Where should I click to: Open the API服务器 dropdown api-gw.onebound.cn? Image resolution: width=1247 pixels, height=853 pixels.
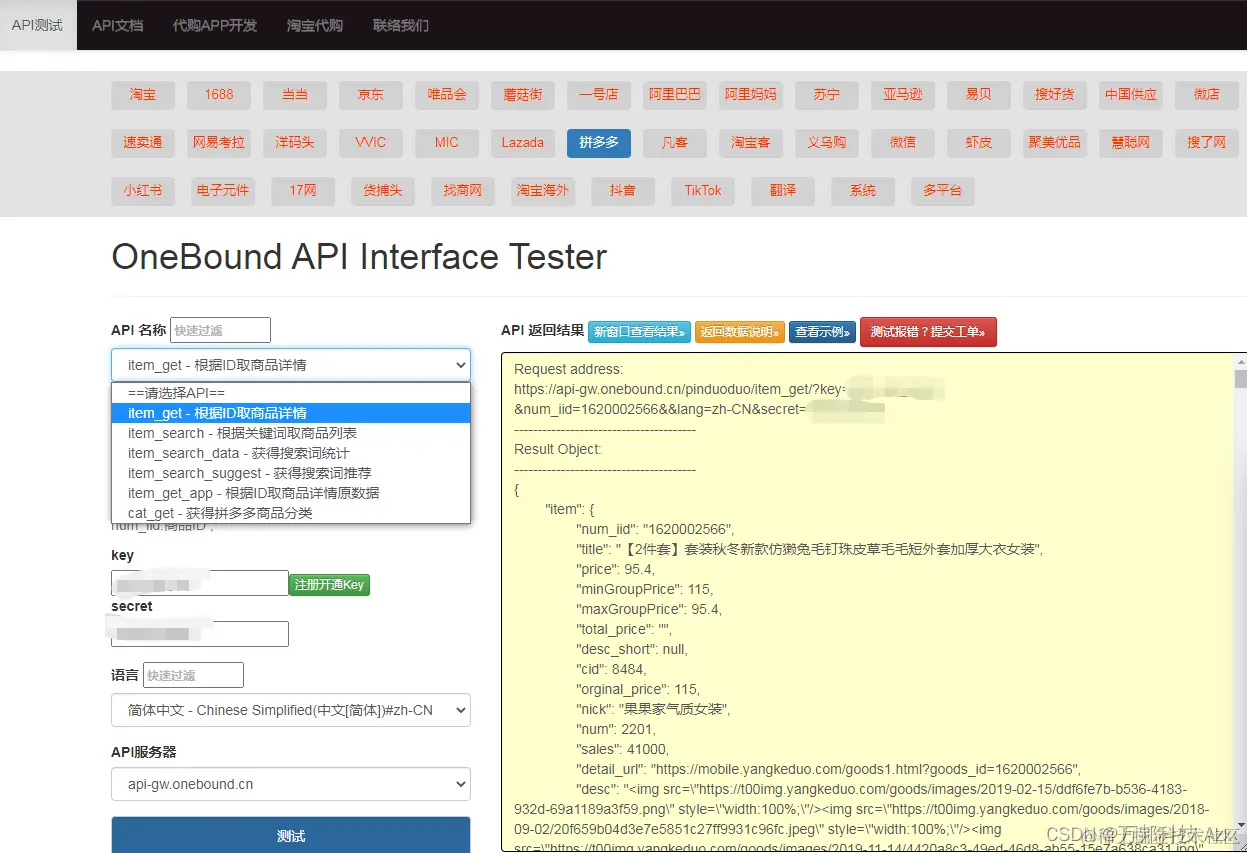(291, 784)
